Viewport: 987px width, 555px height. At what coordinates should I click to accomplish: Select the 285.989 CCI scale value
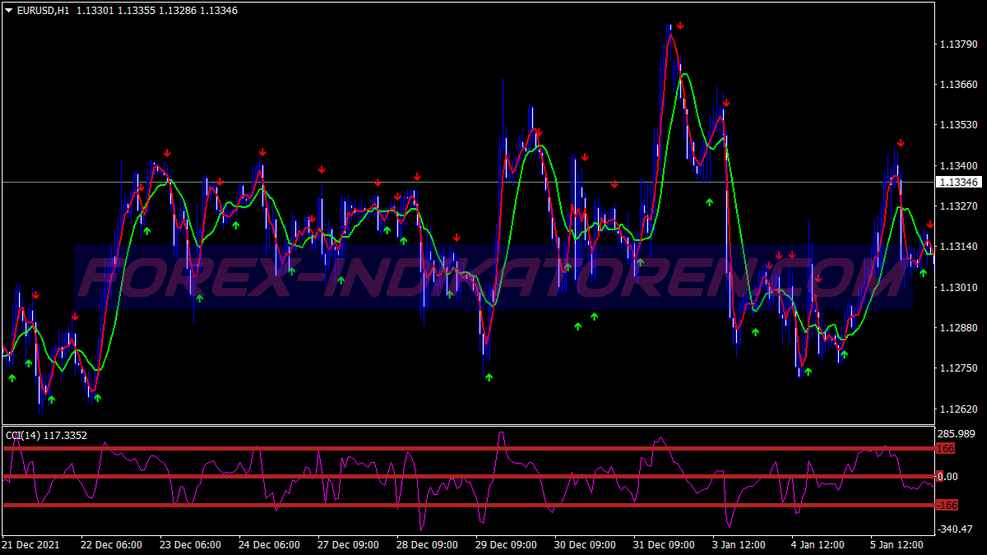pyautogui.click(x=956, y=434)
